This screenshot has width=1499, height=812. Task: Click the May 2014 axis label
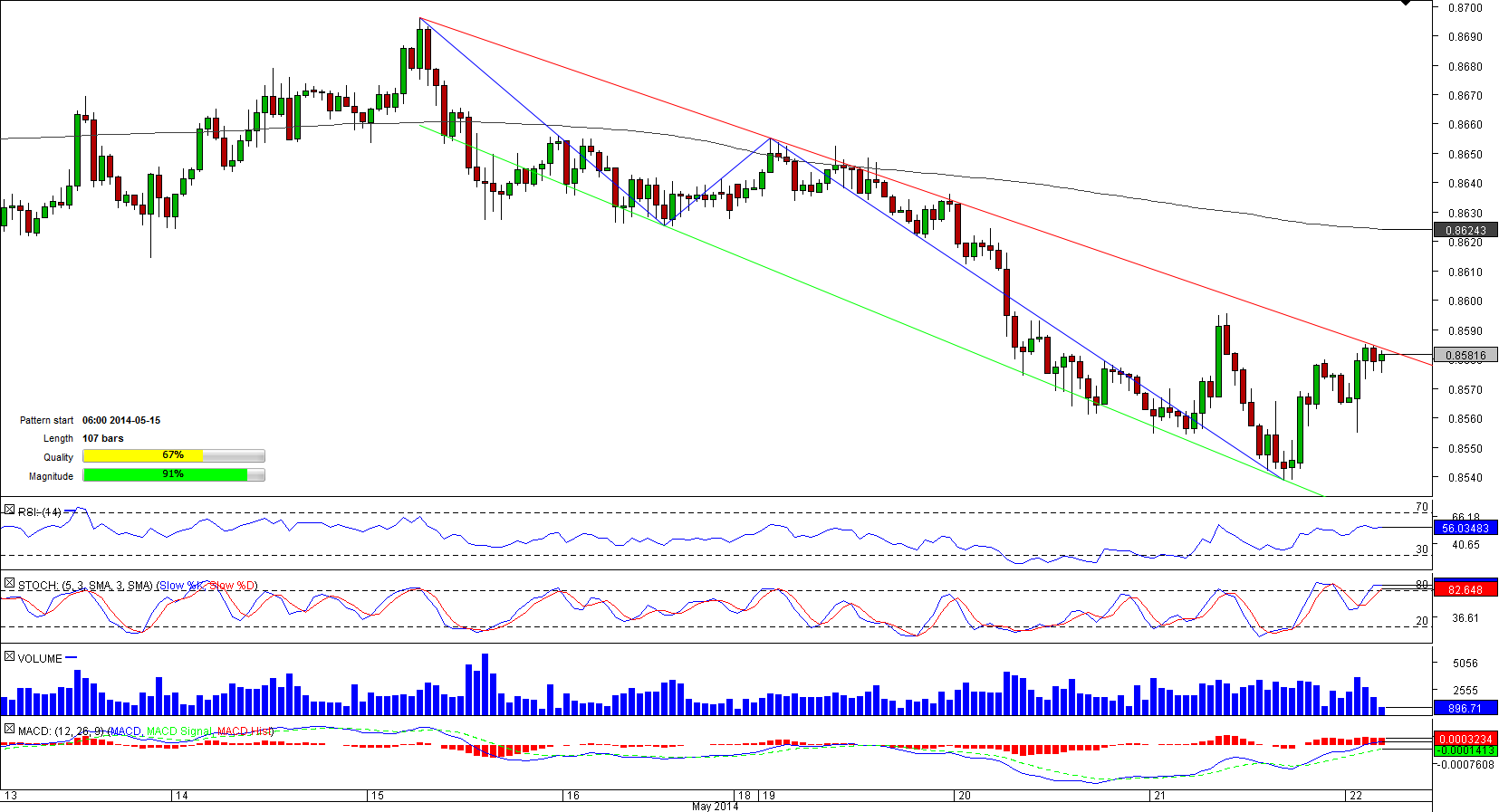tap(715, 807)
